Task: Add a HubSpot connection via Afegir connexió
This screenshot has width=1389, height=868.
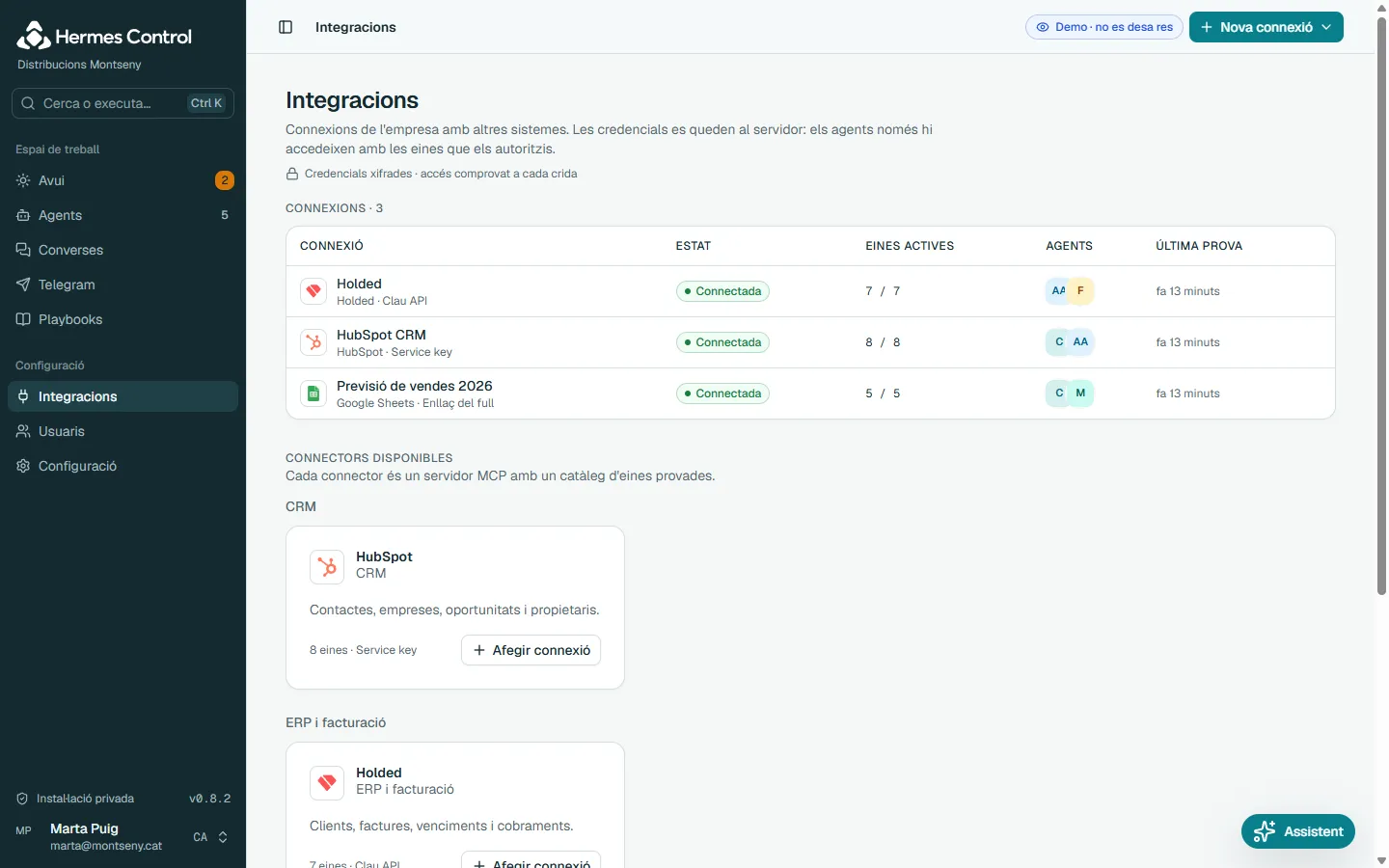Action: 531,650
